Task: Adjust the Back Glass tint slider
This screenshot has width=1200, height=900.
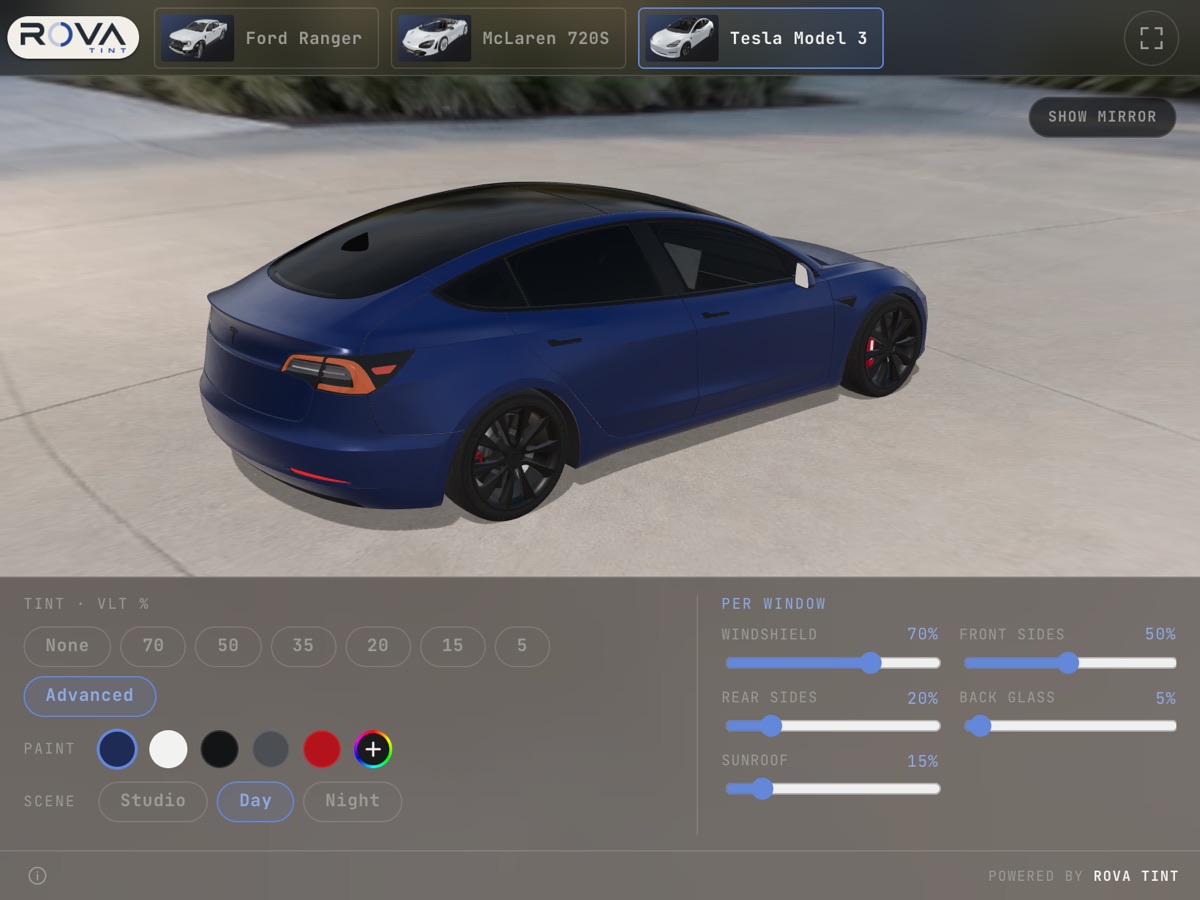Action: 1070,726
